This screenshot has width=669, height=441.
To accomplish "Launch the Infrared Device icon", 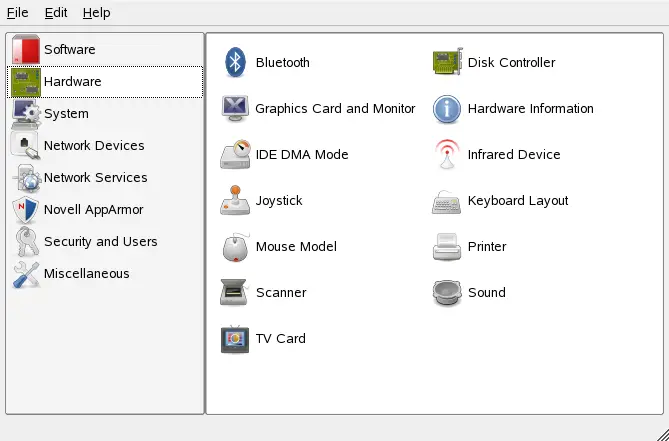I will (447, 154).
